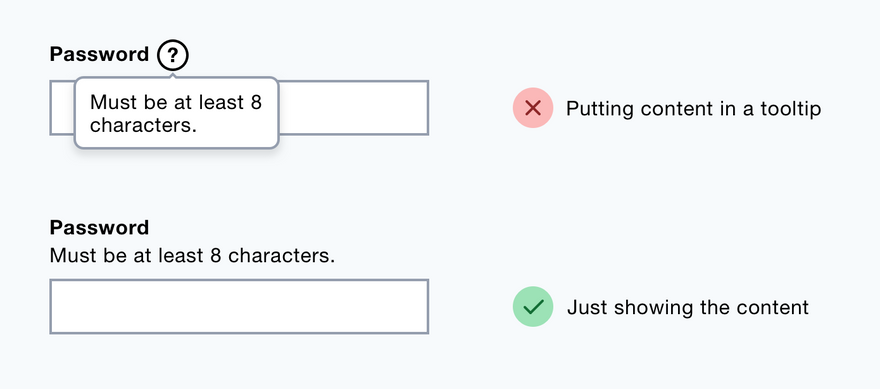Screen dimensions: 880x389
Task: Select the "Putting content in a tooltip" caption
Action: (693, 108)
